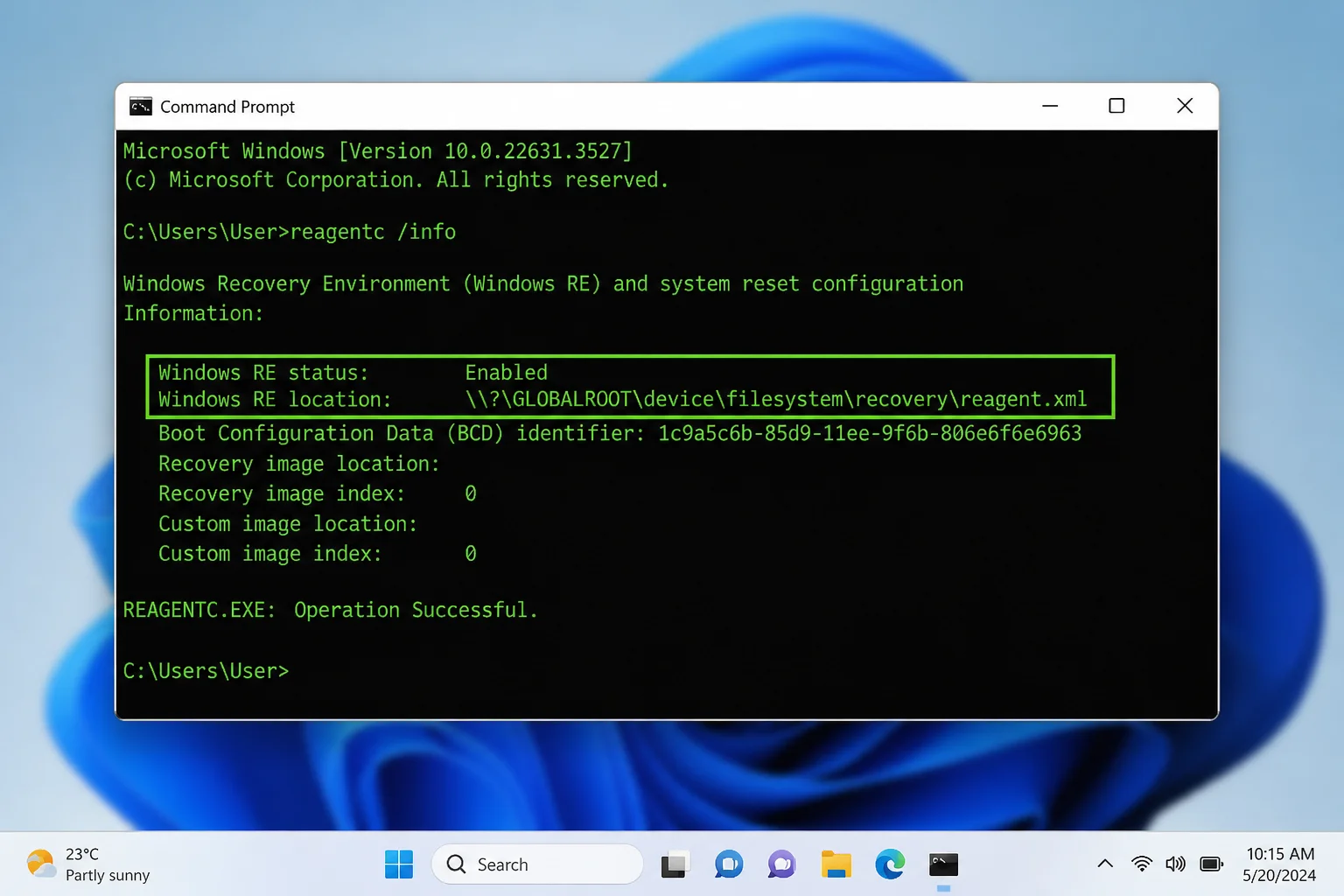Click the Windows version line
Viewport: 1344px width, 896px height.
(x=377, y=151)
